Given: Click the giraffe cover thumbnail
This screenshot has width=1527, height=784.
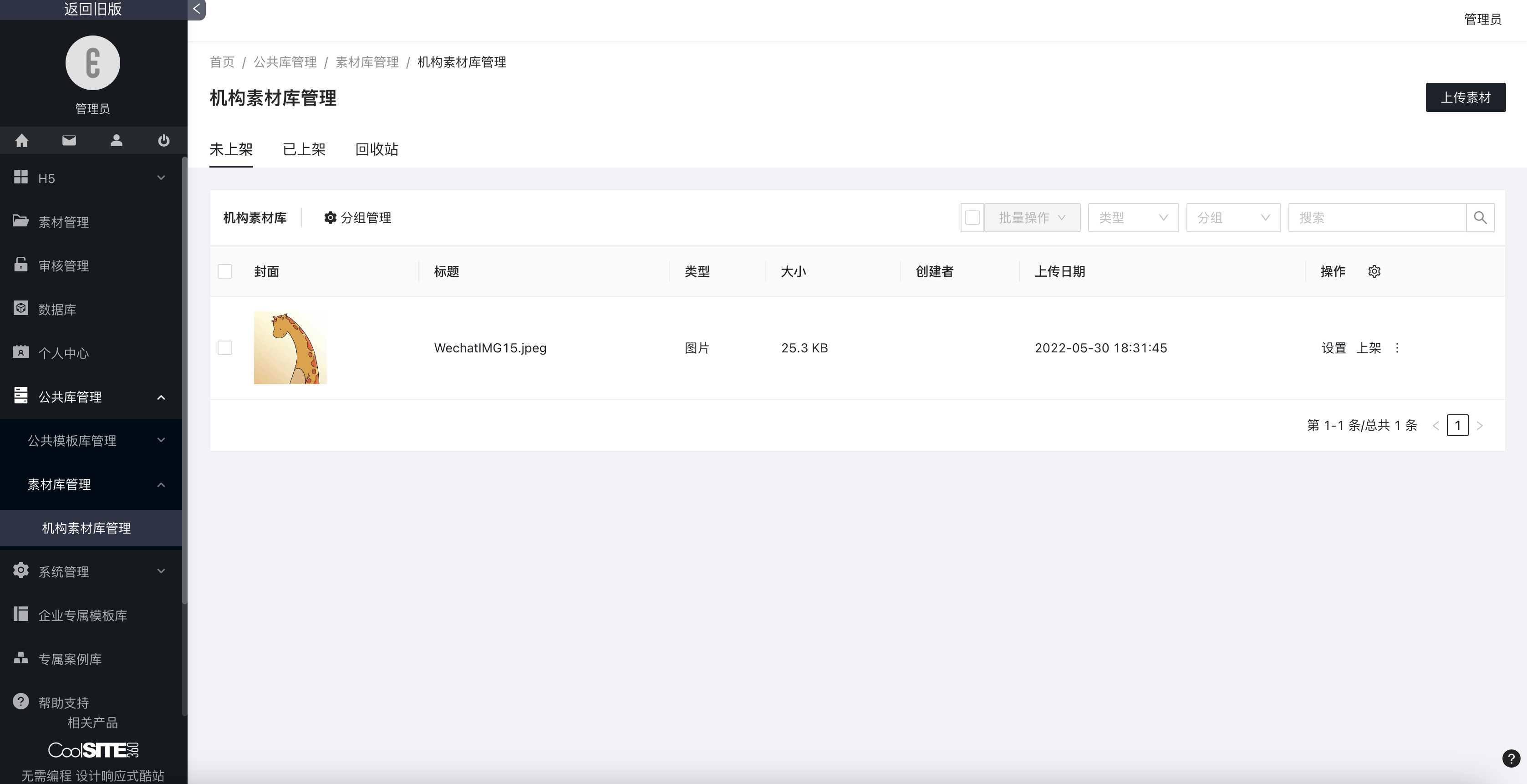Looking at the screenshot, I should (290, 348).
